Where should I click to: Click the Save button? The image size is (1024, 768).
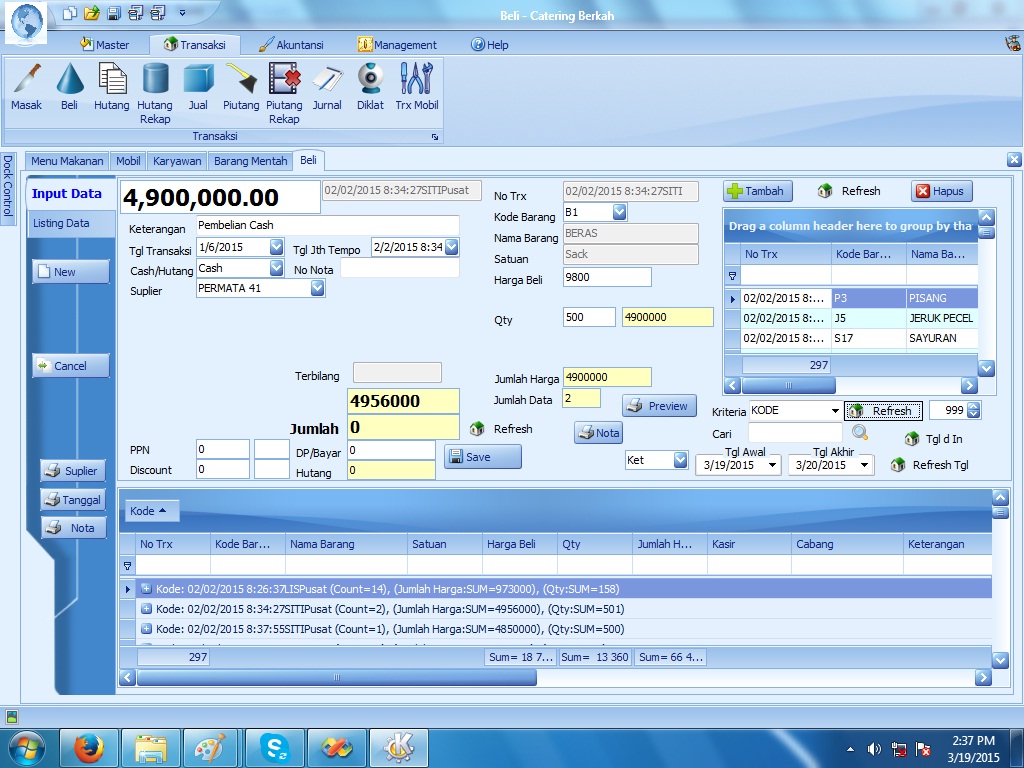click(483, 457)
